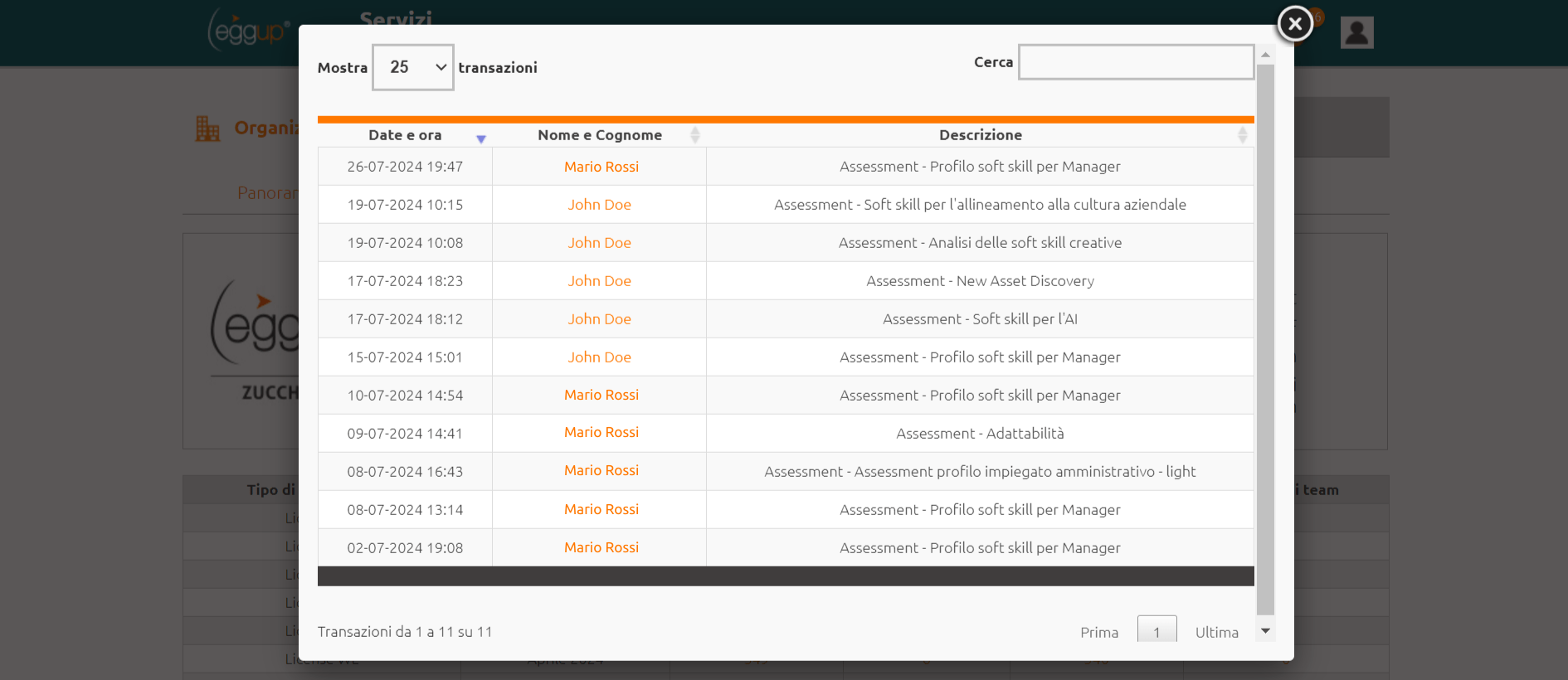1568x680 pixels.
Task: Select description 'Assessment - New Asset Discovery'
Action: pos(980,281)
